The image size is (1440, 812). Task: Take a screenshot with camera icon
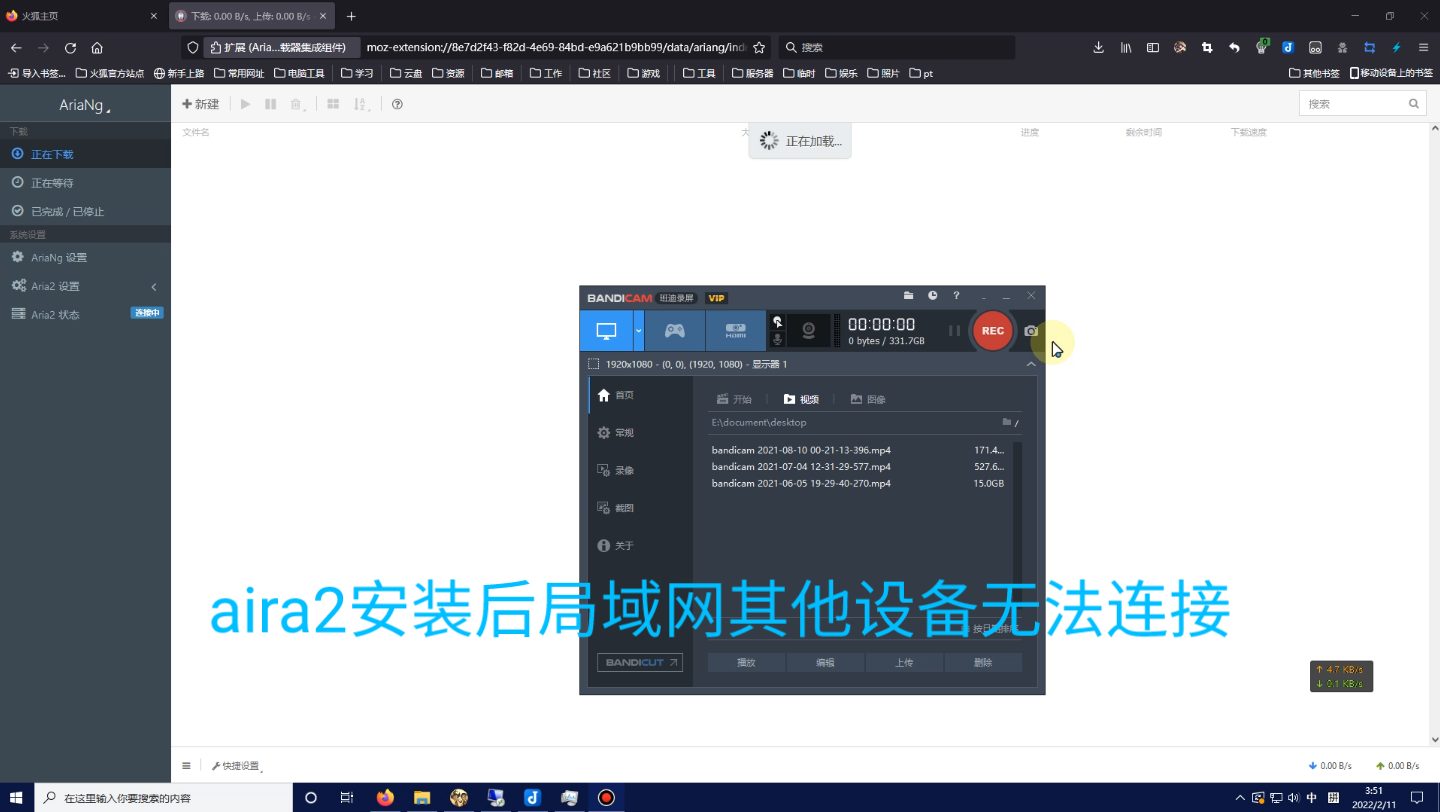(x=1031, y=331)
